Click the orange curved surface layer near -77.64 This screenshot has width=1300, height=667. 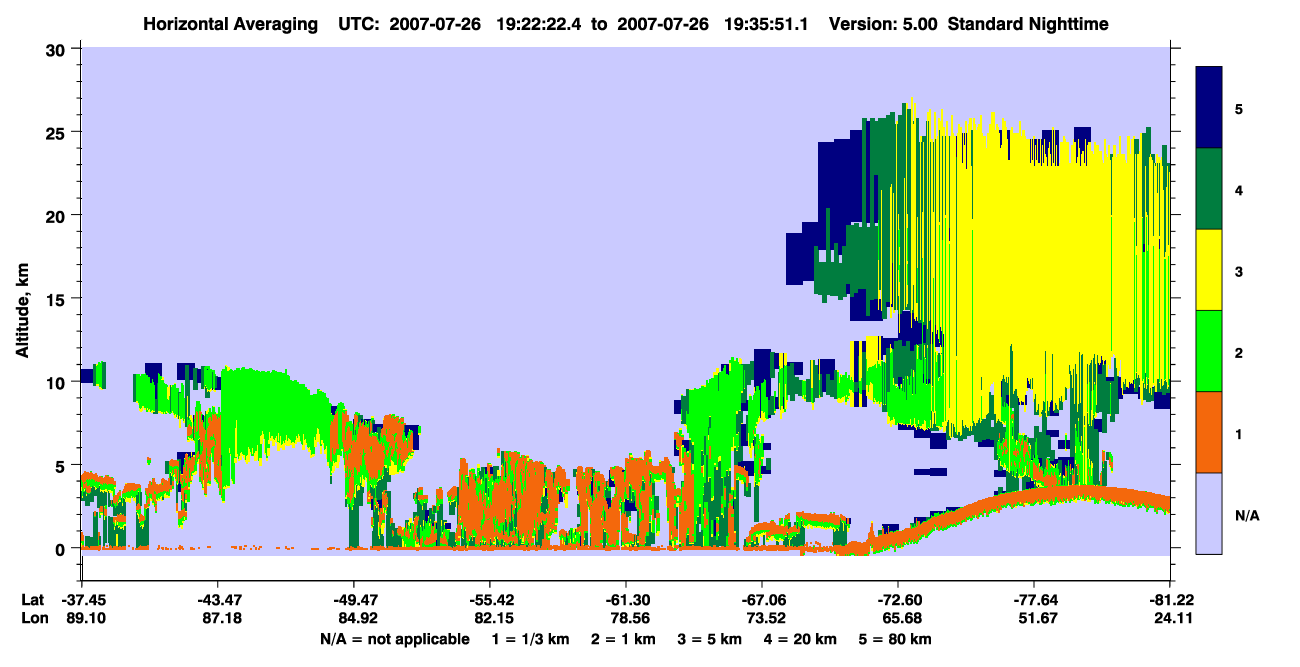pos(1034,495)
